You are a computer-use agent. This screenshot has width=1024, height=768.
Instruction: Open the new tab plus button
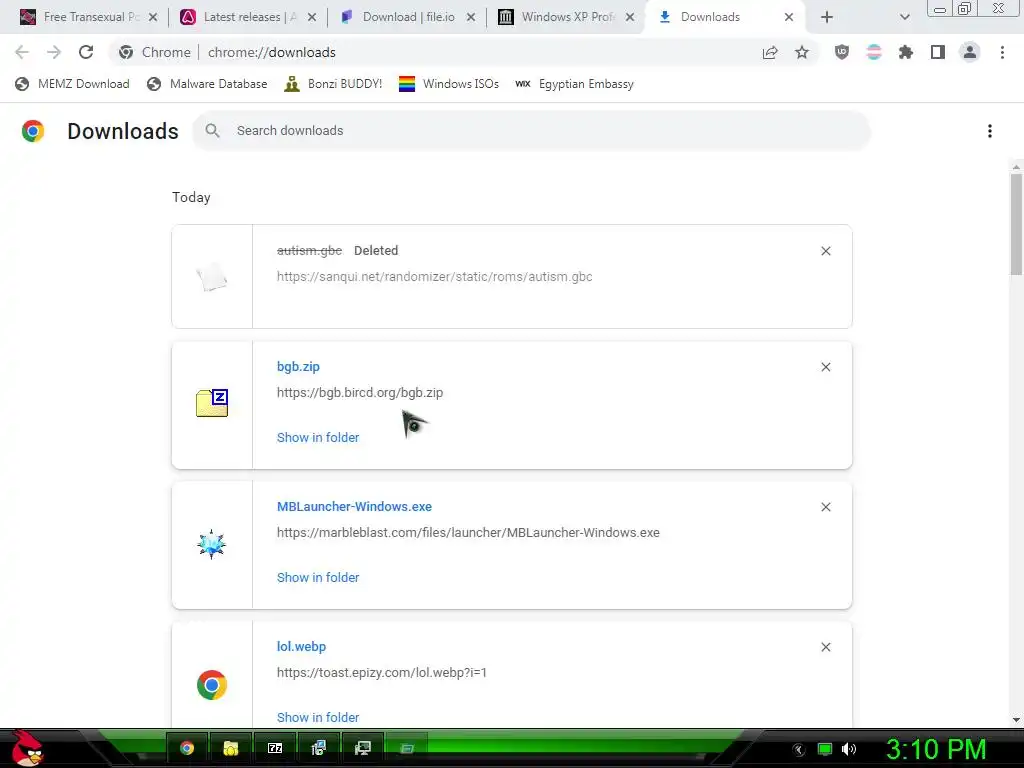pos(827,17)
